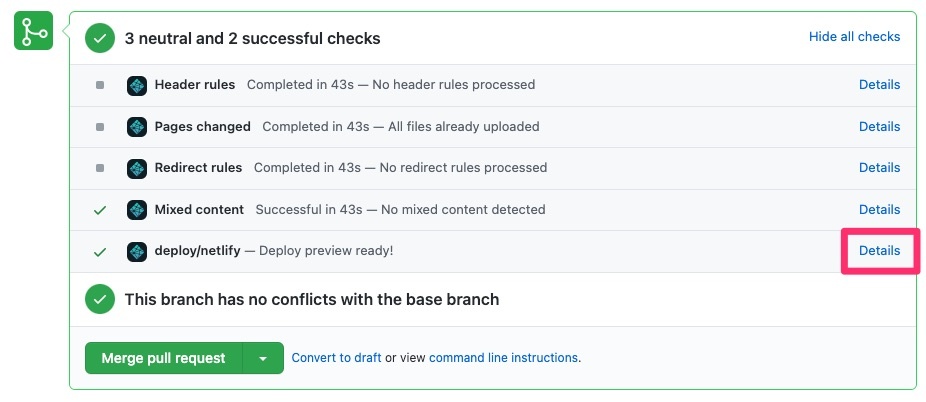
Task: Click the Netlify icon beside Pages changed
Action: [137, 127]
